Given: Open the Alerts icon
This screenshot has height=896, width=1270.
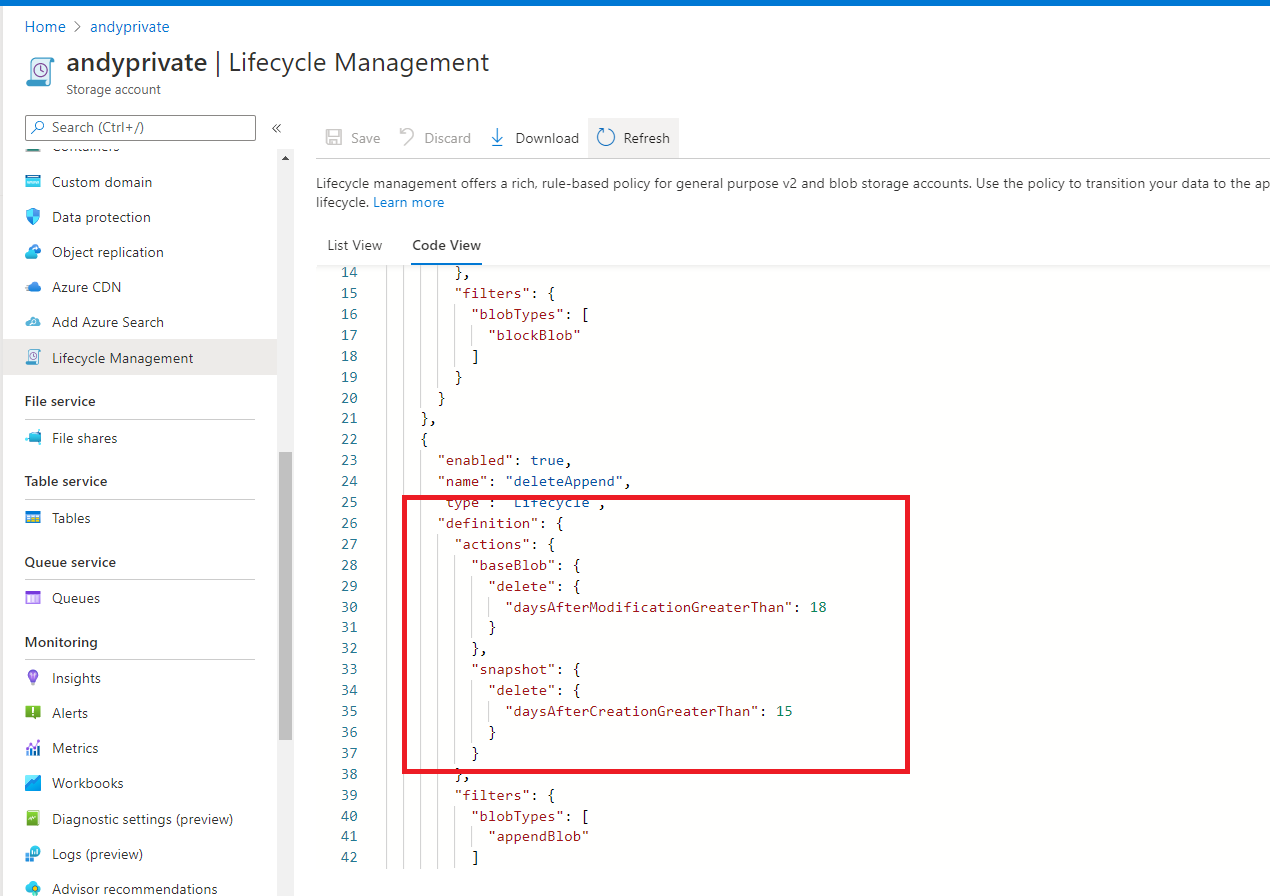Looking at the screenshot, I should pos(34,713).
